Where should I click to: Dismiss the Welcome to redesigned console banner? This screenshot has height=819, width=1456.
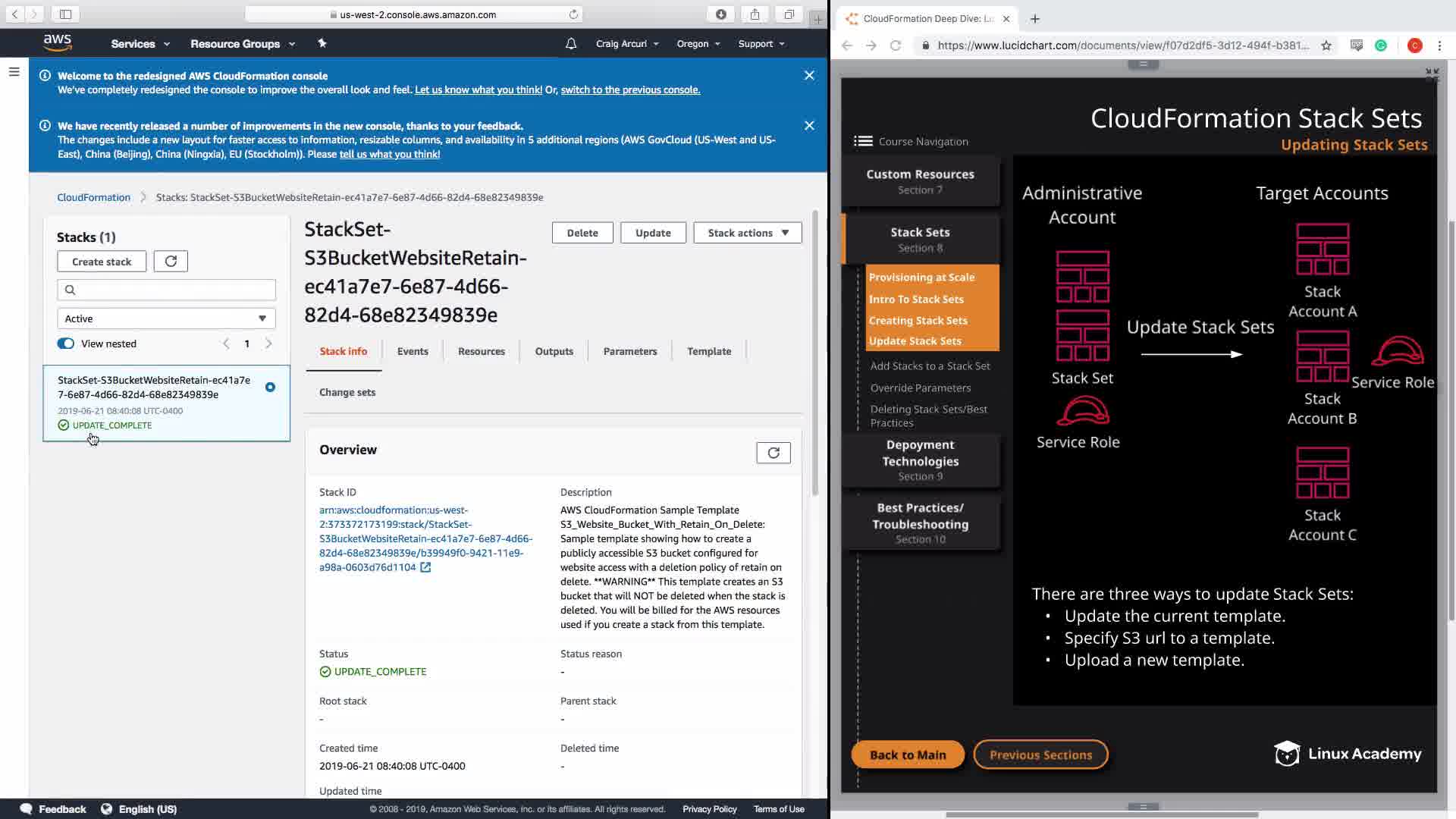(x=809, y=76)
